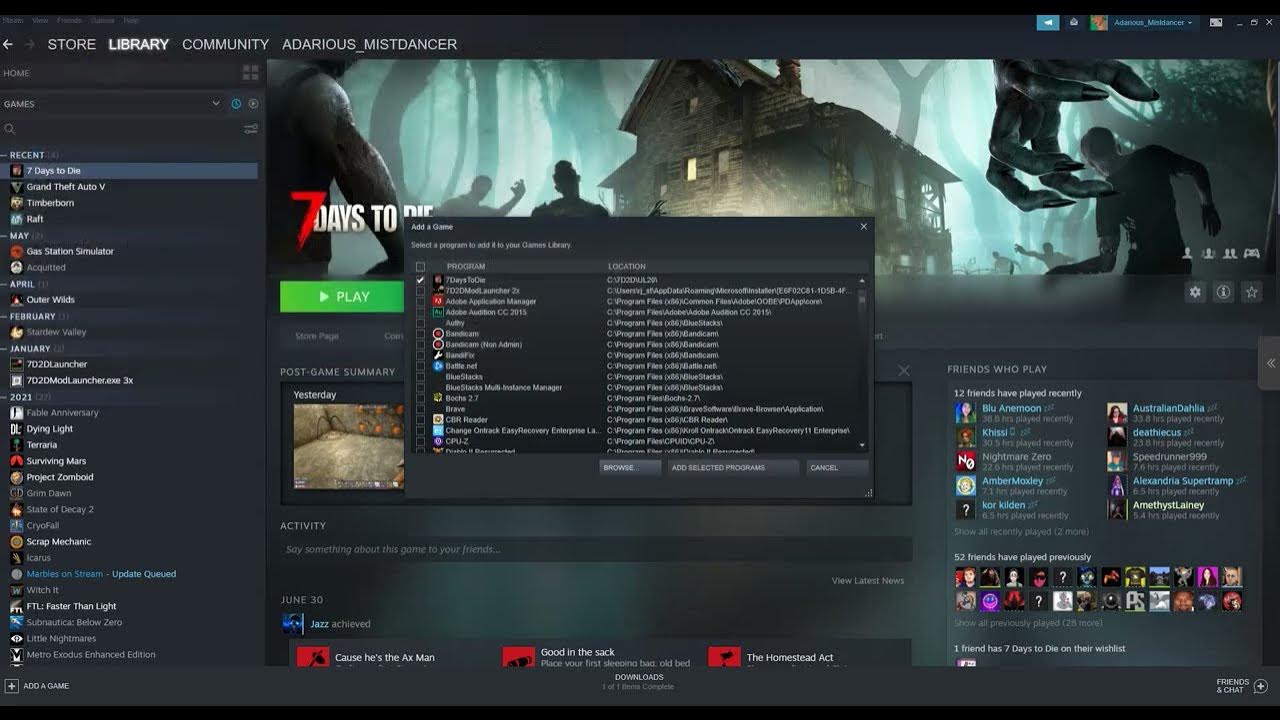Click the CPU-Z icon in program list
This screenshot has width=1280, height=720.
coord(438,441)
